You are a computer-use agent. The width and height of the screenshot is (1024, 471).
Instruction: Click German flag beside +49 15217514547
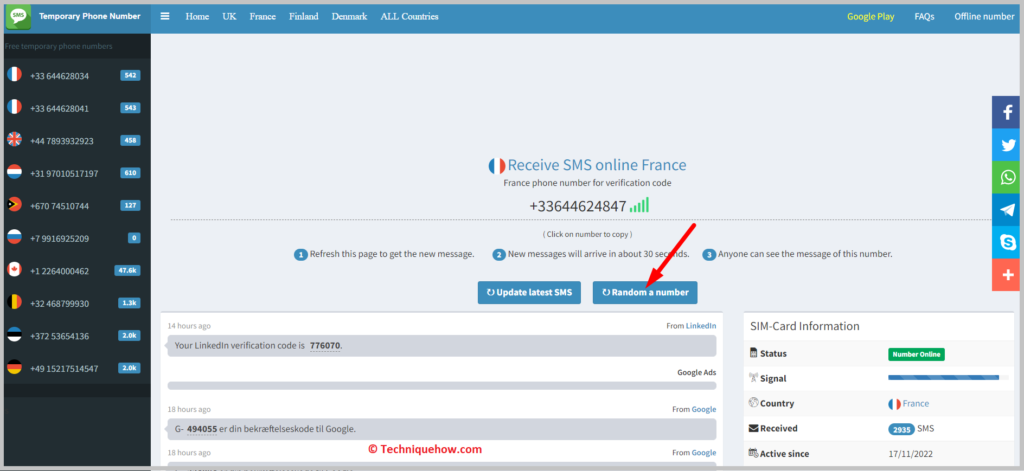point(14,368)
